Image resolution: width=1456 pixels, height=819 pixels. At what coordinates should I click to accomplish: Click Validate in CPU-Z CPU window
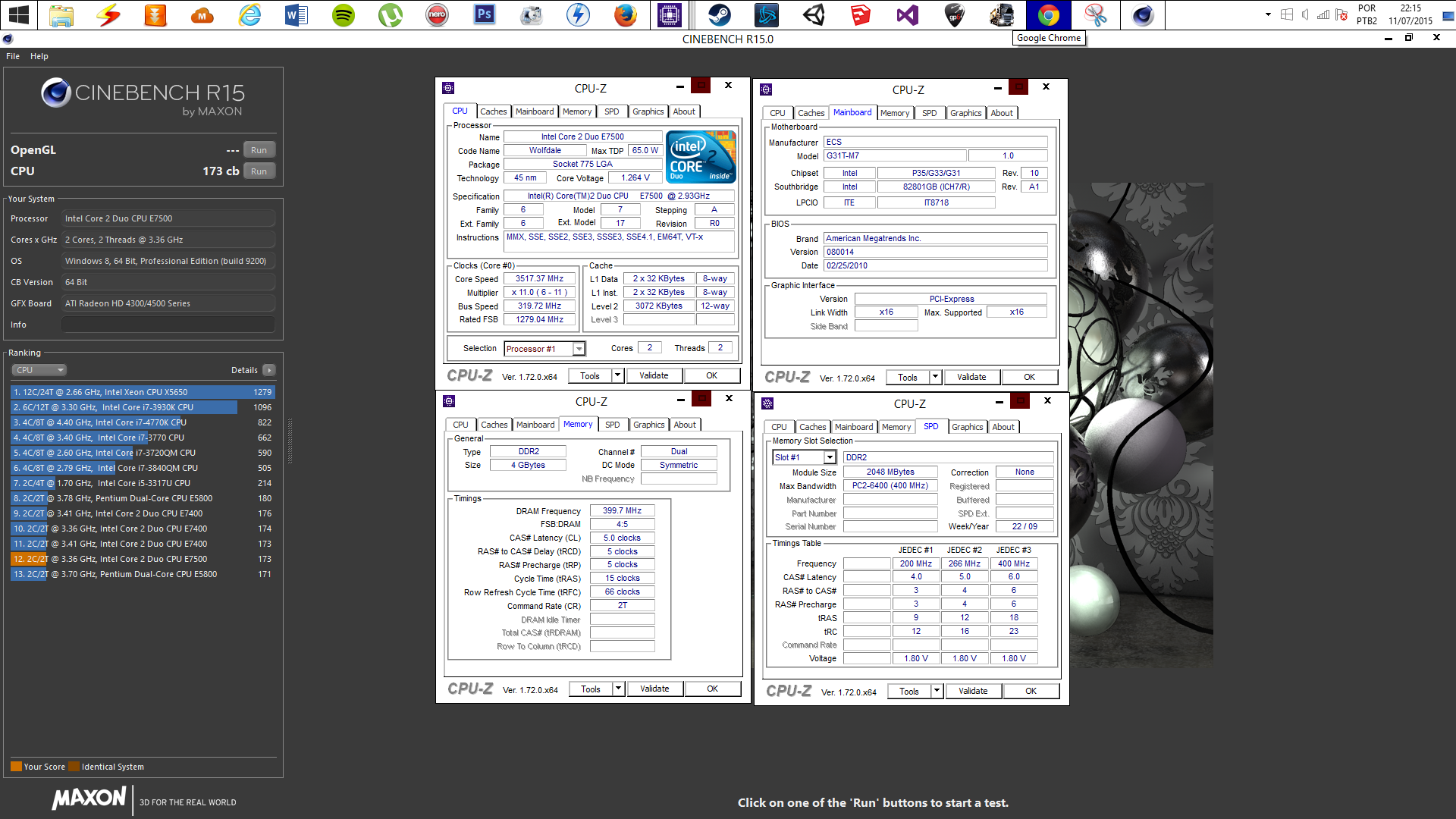[x=654, y=375]
